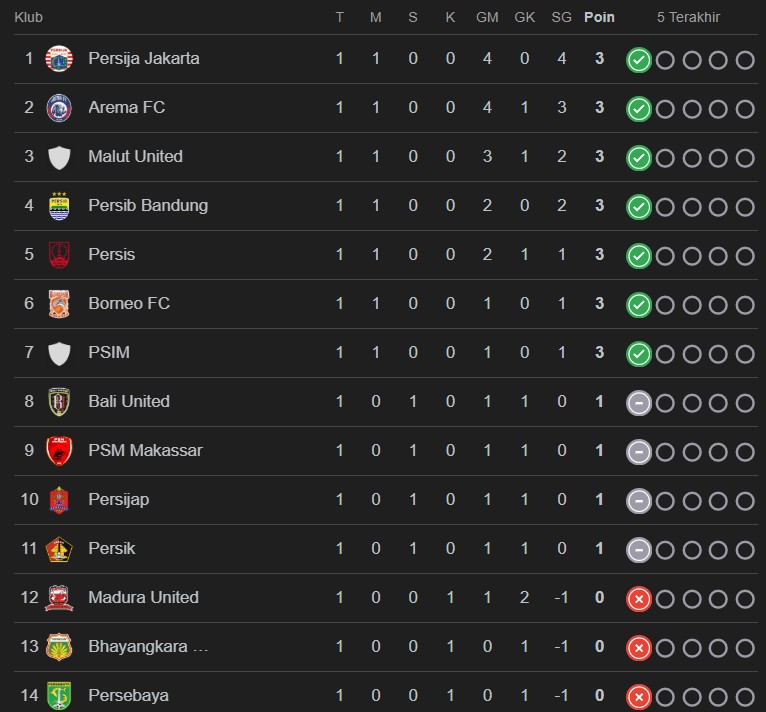Viewport: 766px width, 712px height.
Task: Click the Madura United club logo
Action: [x=60, y=598]
